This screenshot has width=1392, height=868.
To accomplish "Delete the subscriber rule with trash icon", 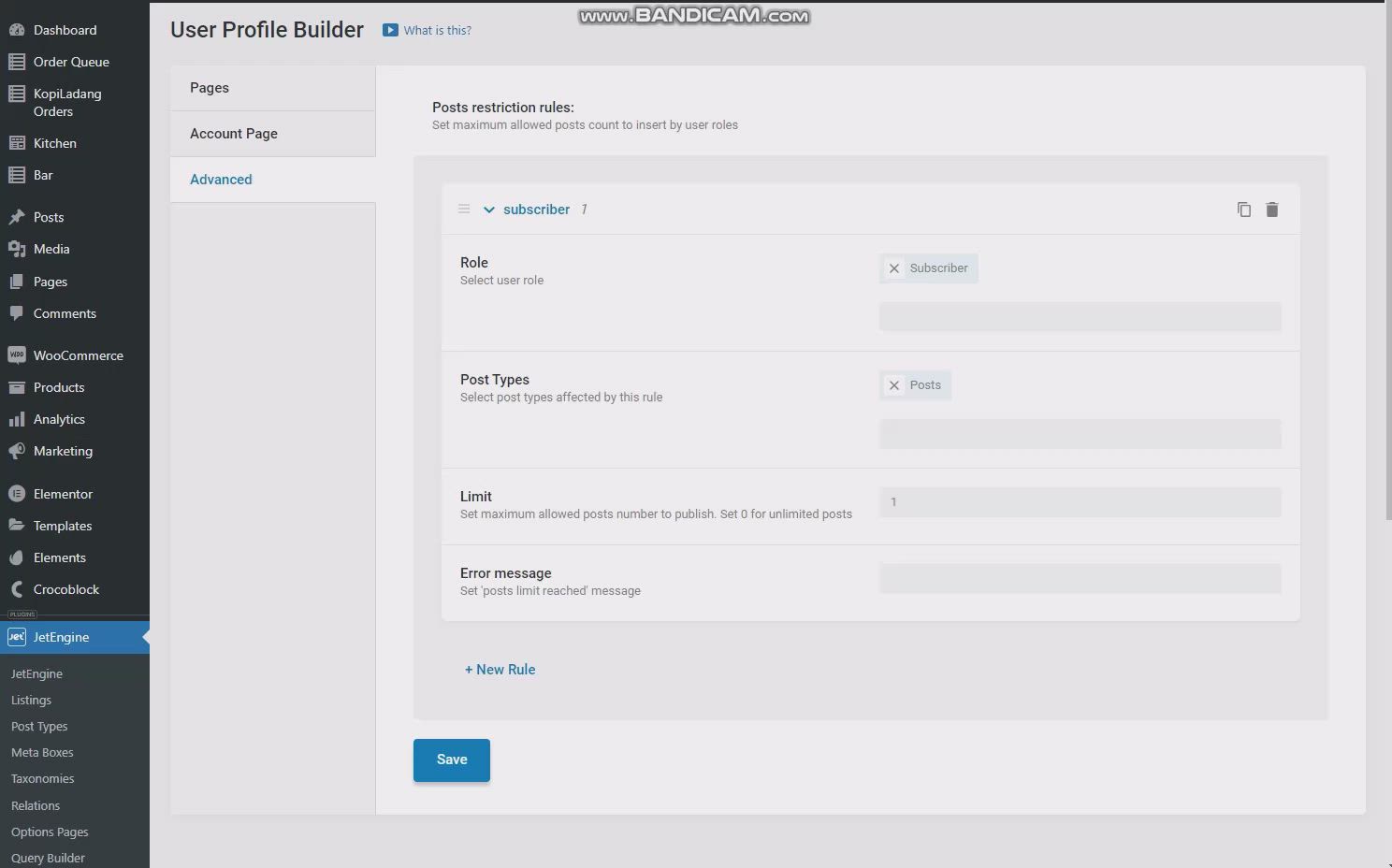I will point(1271,210).
